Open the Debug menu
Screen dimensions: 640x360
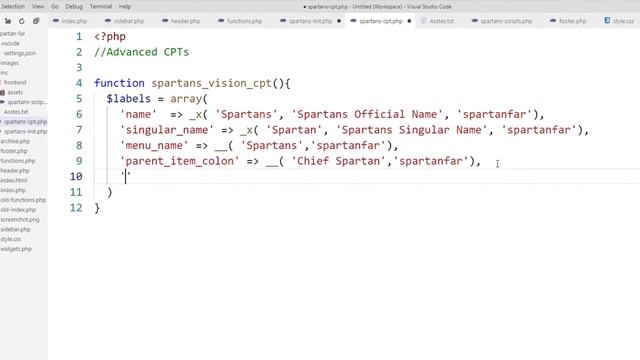[74, 7]
